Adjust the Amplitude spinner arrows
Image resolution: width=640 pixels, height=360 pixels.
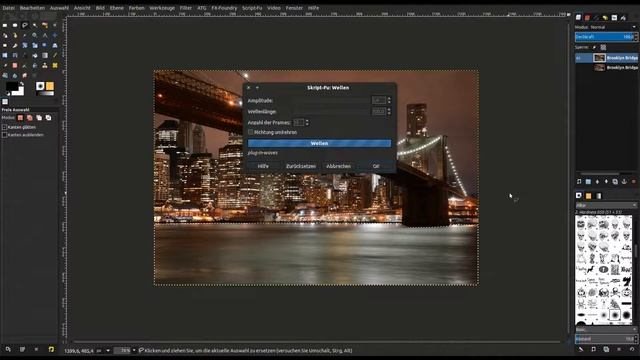tap(389, 100)
